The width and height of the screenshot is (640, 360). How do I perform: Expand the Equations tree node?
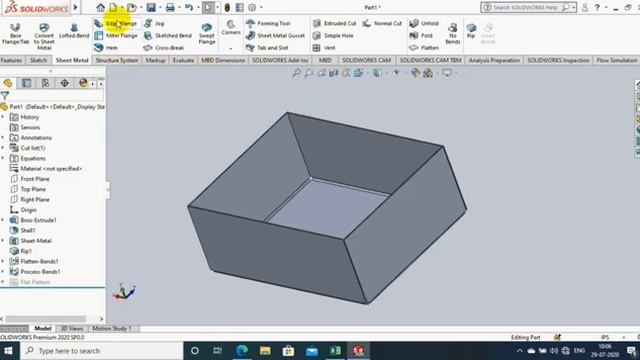point(3,158)
